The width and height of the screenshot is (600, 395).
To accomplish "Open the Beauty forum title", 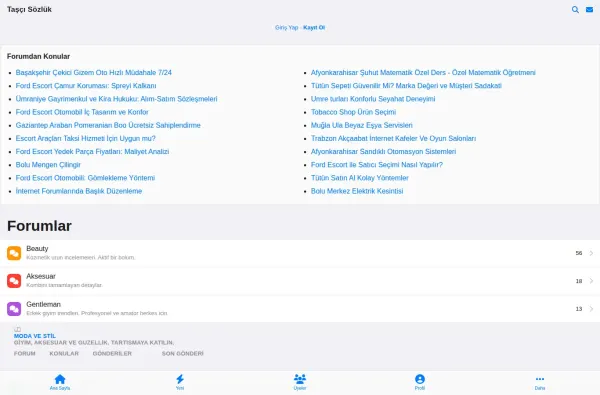I will pos(37,249).
